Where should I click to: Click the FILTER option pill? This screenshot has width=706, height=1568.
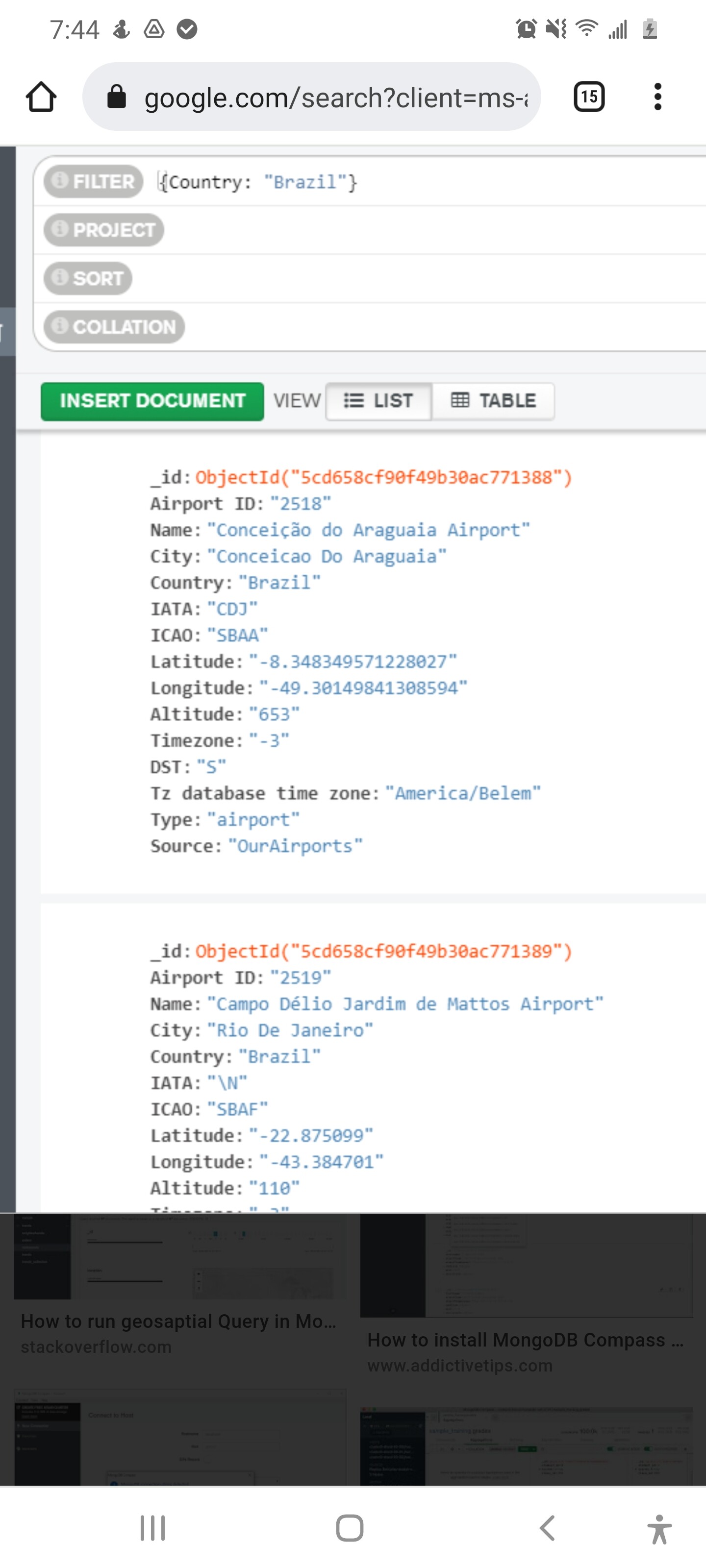[x=93, y=181]
